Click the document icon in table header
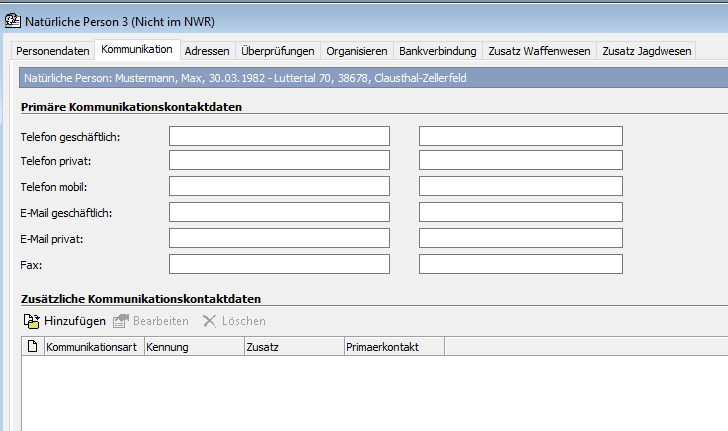 pos(32,347)
